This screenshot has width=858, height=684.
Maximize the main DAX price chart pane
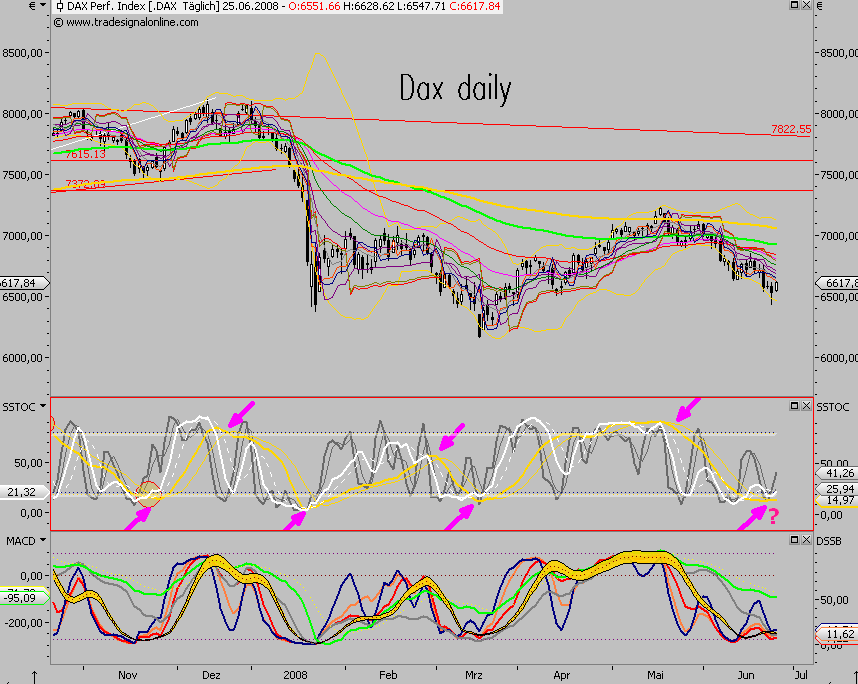click(795, 5)
